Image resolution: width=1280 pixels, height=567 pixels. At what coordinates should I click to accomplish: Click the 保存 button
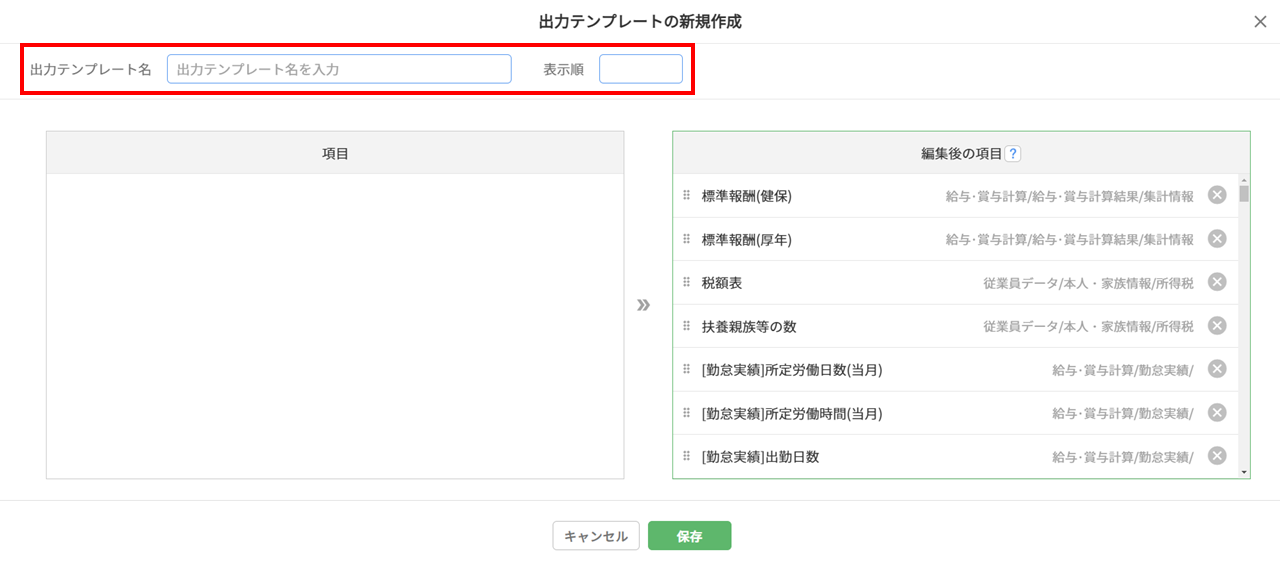(x=689, y=536)
